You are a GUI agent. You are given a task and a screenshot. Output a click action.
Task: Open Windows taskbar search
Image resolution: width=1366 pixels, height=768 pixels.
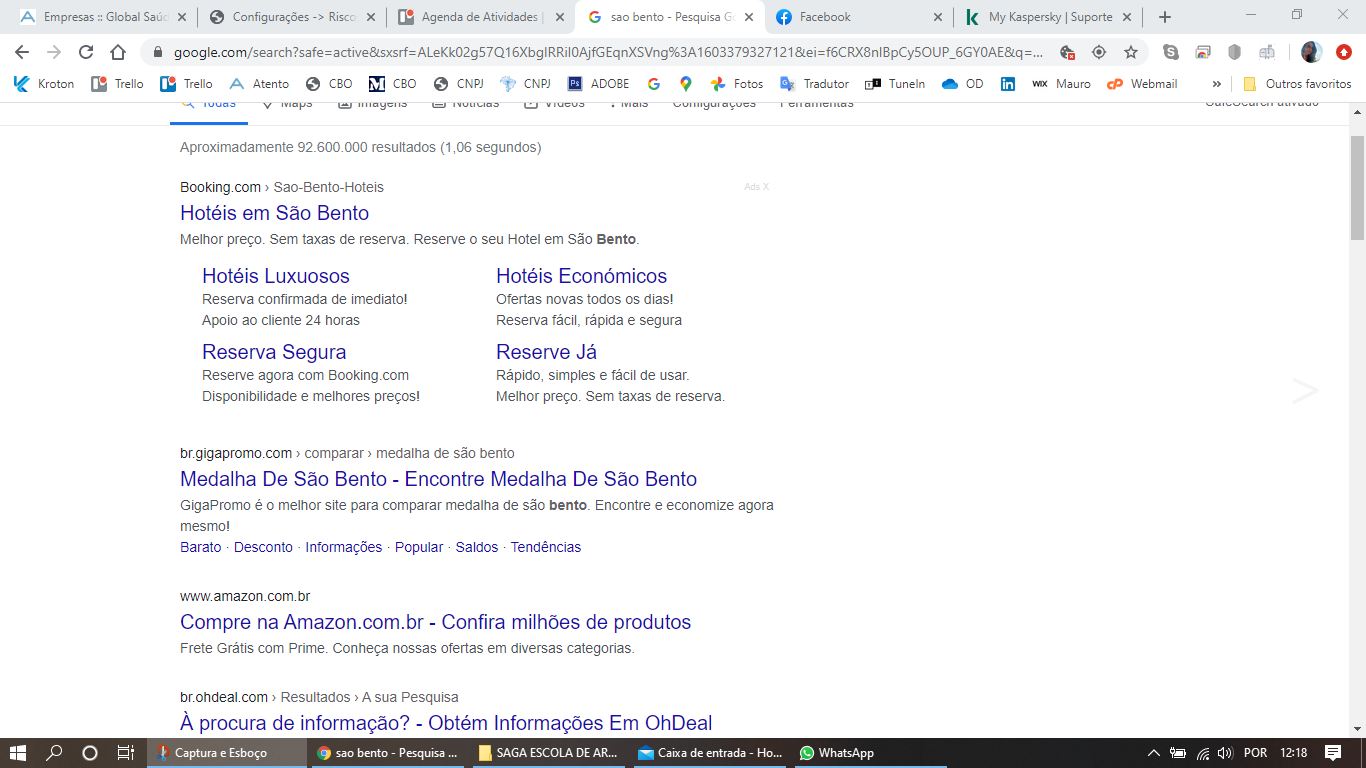(x=55, y=753)
